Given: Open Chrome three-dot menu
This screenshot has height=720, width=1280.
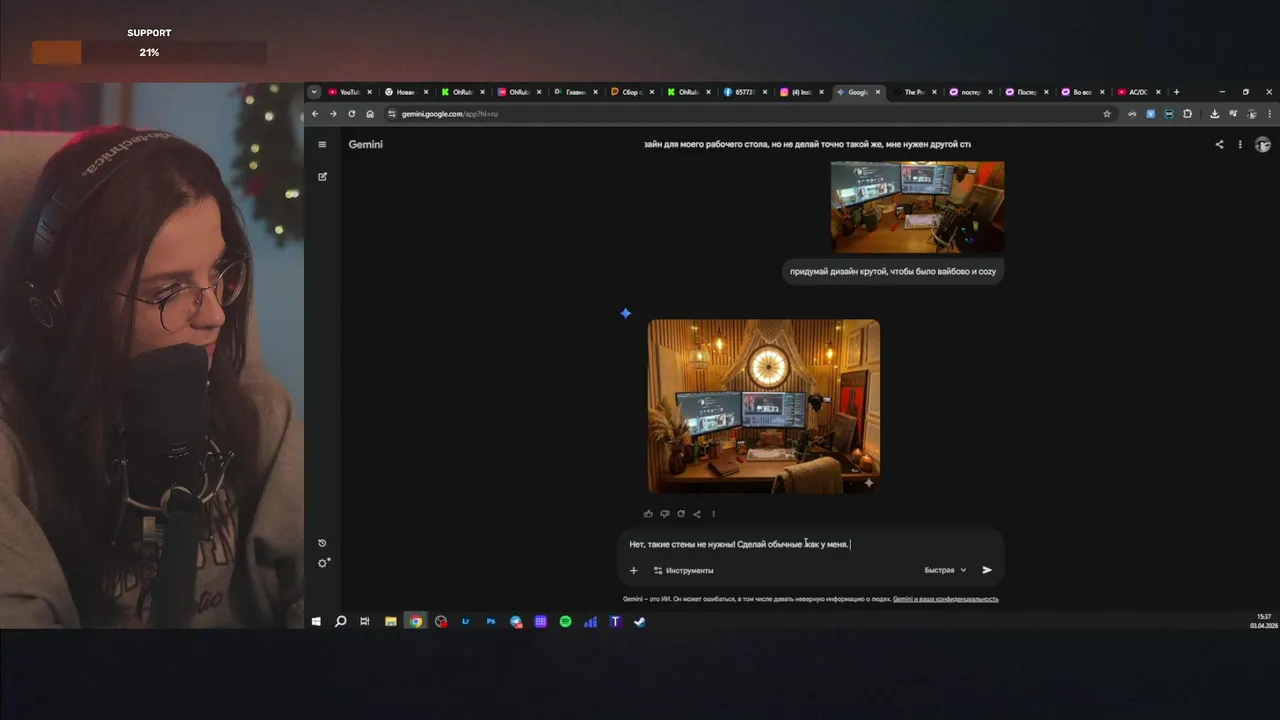Looking at the screenshot, I should click(1270, 114).
